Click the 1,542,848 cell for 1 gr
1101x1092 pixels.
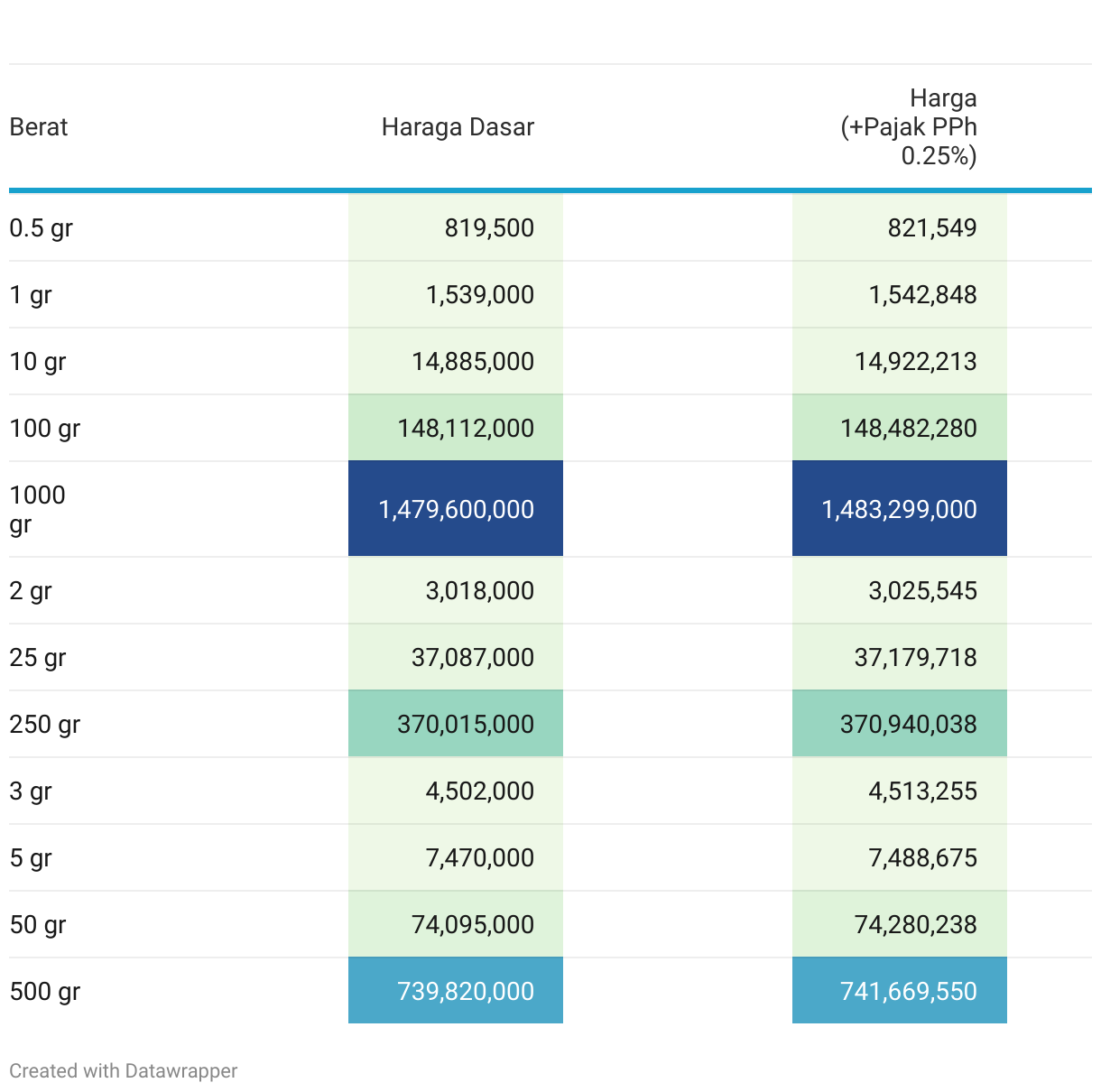click(922, 295)
